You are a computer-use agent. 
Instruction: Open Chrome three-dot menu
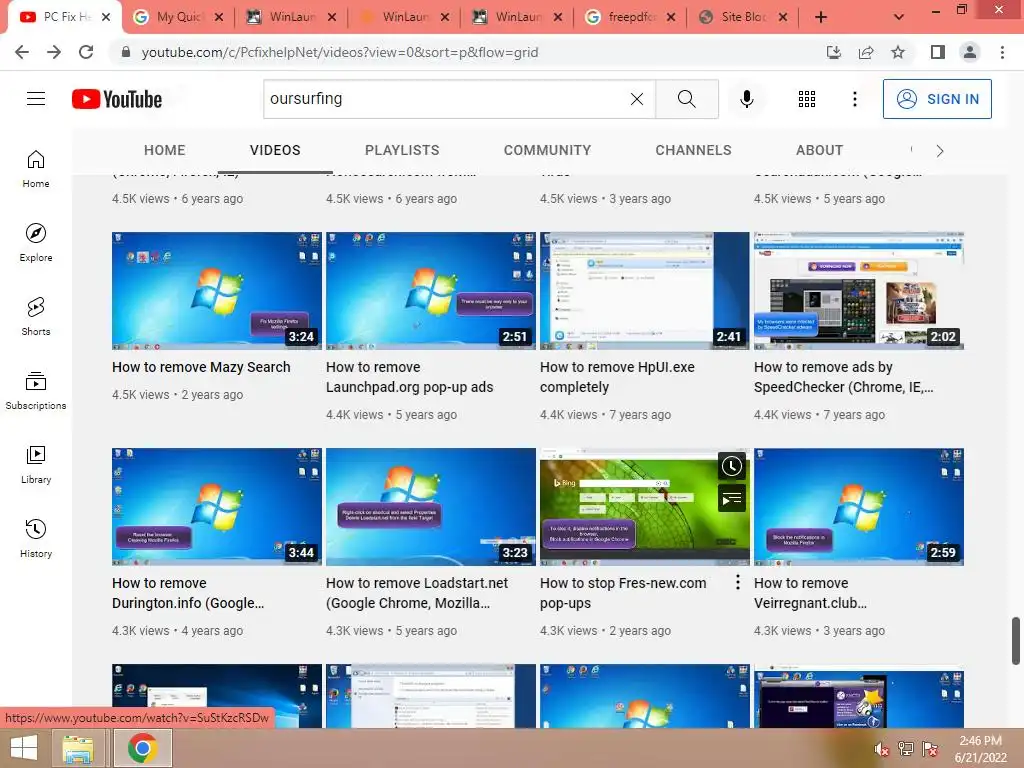pyautogui.click(x=1002, y=52)
